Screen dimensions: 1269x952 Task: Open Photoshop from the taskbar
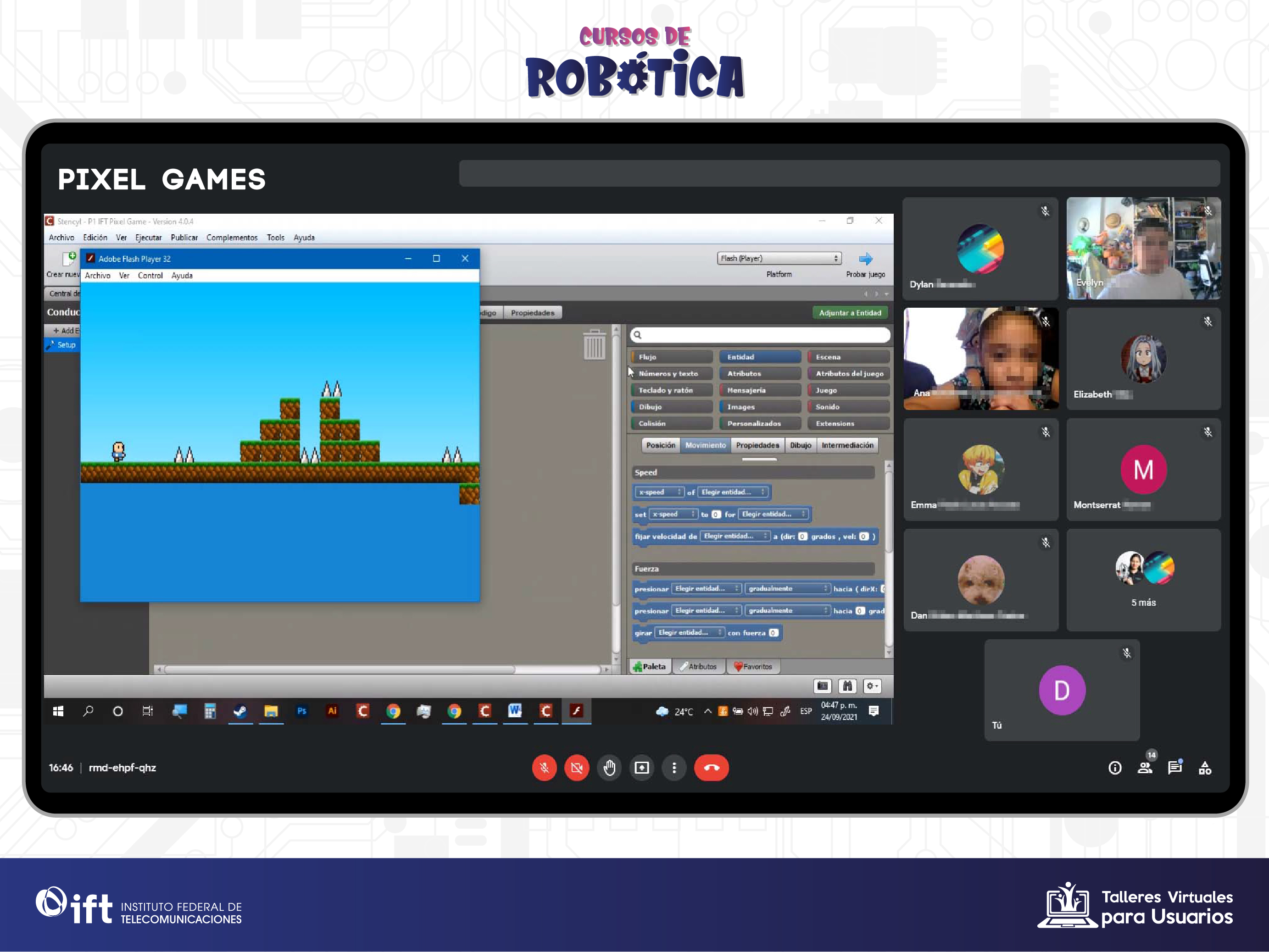pos(302,711)
